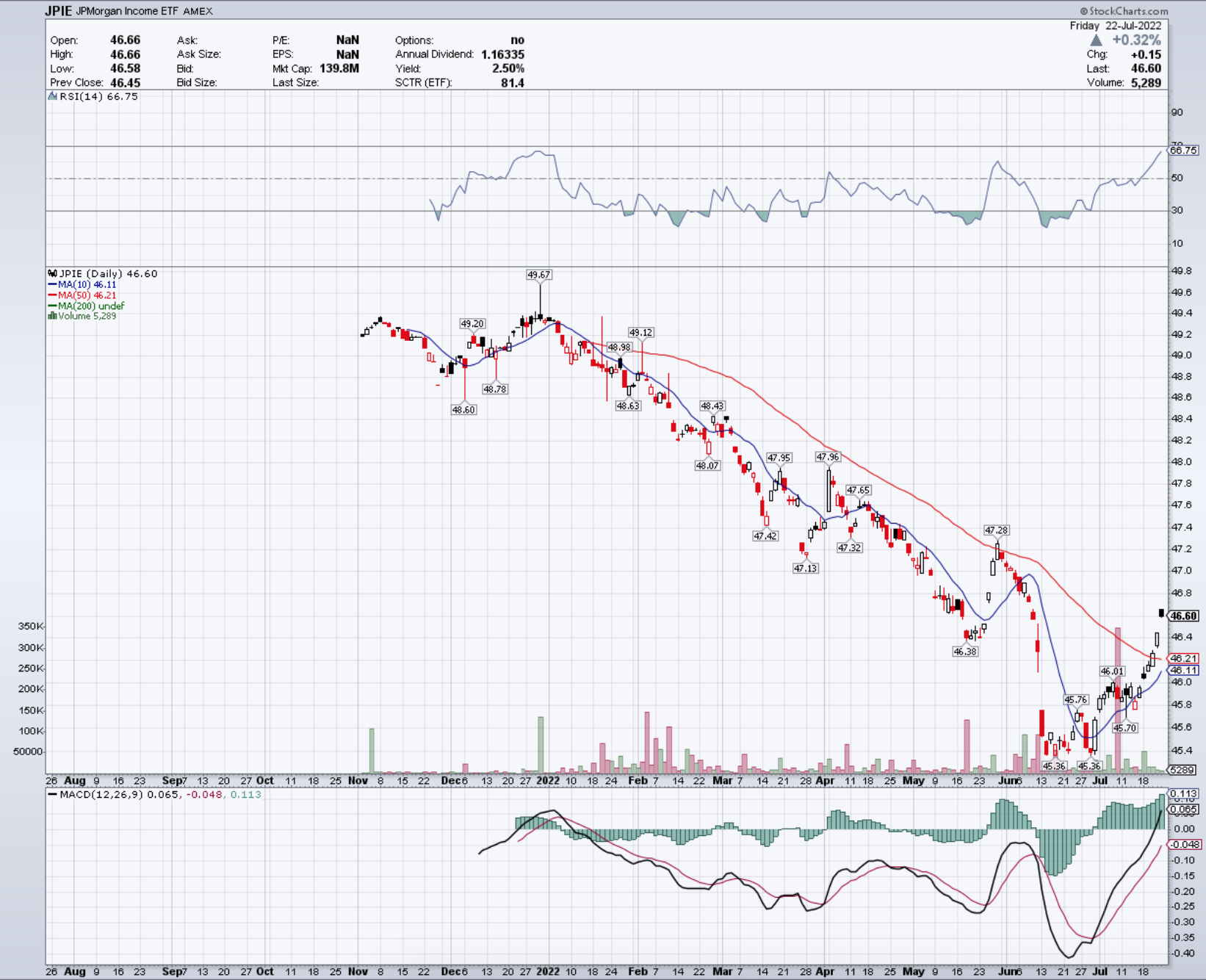
Task: Click the green up-triangle change indicator
Action: 1097,40
